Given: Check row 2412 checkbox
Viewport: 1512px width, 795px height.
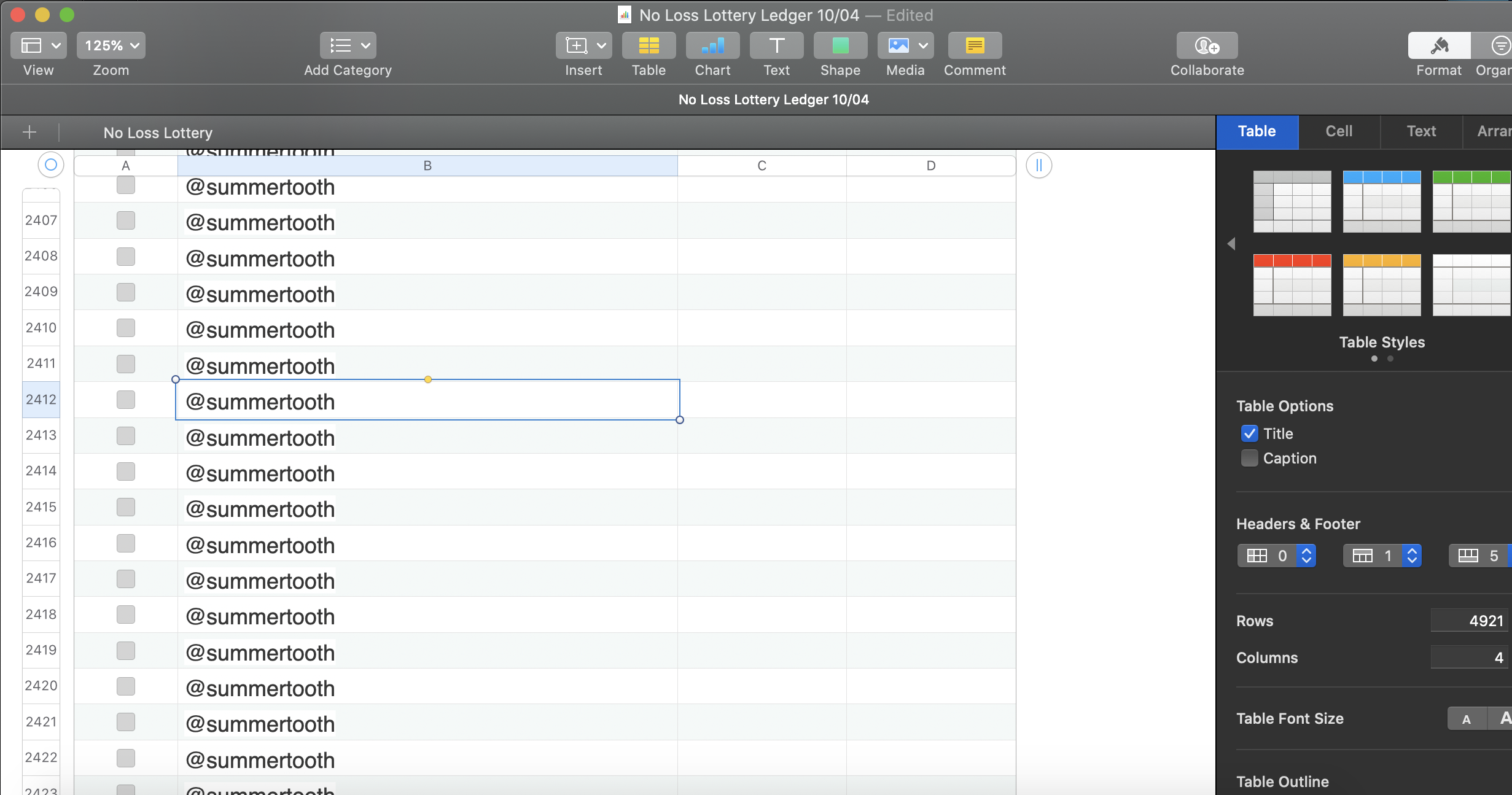Looking at the screenshot, I should [x=126, y=399].
